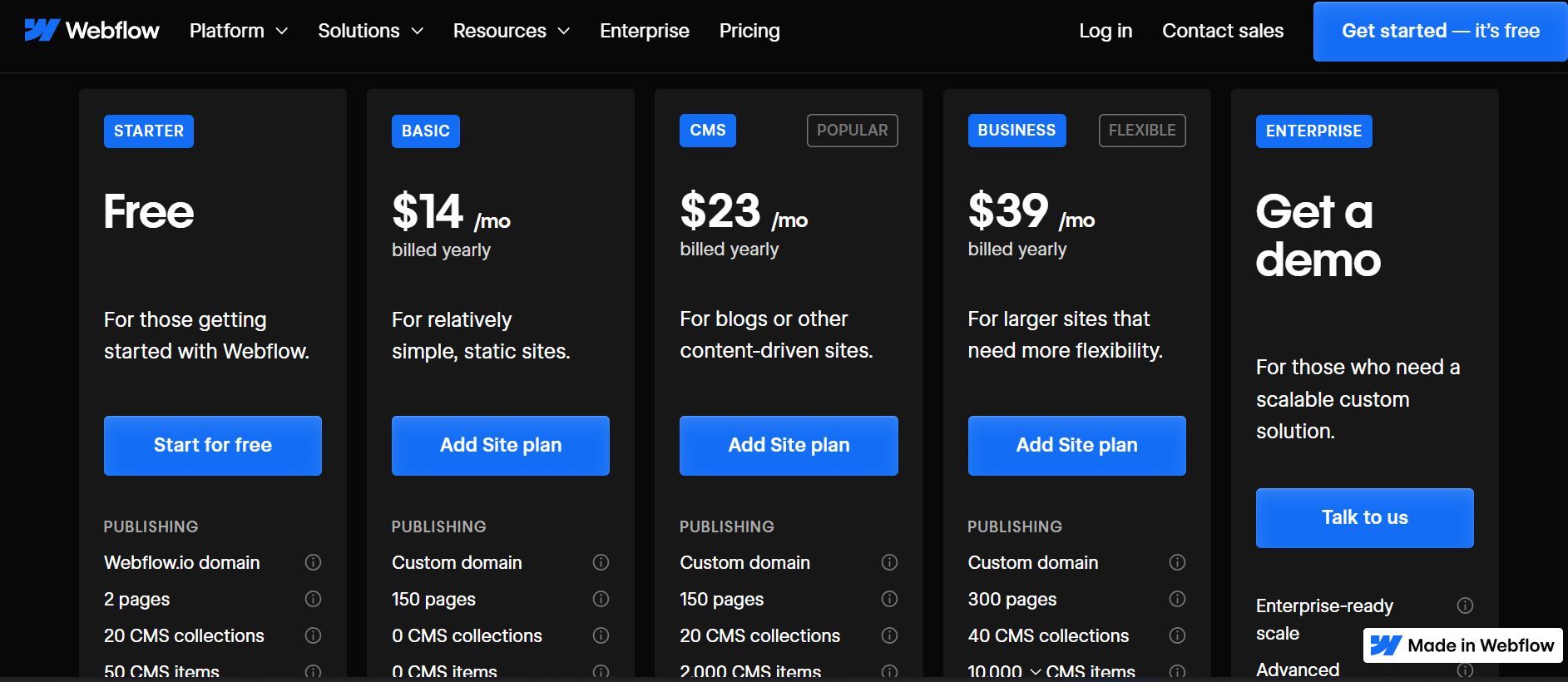Open the Pricing page
Image resolution: width=1568 pixels, height=682 pixels.
[749, 31]
